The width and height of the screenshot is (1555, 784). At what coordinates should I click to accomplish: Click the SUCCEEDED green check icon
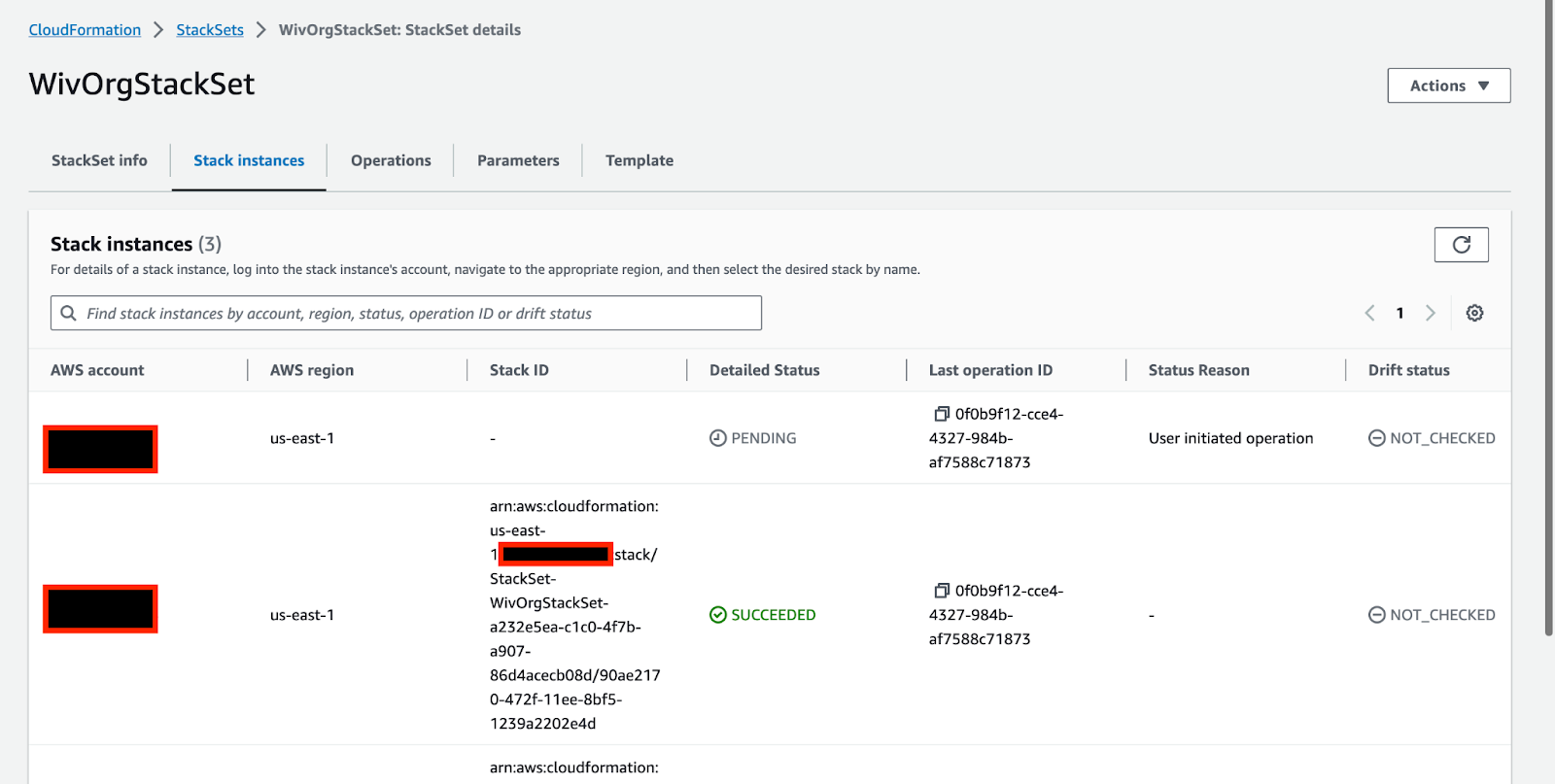point(718,615)
